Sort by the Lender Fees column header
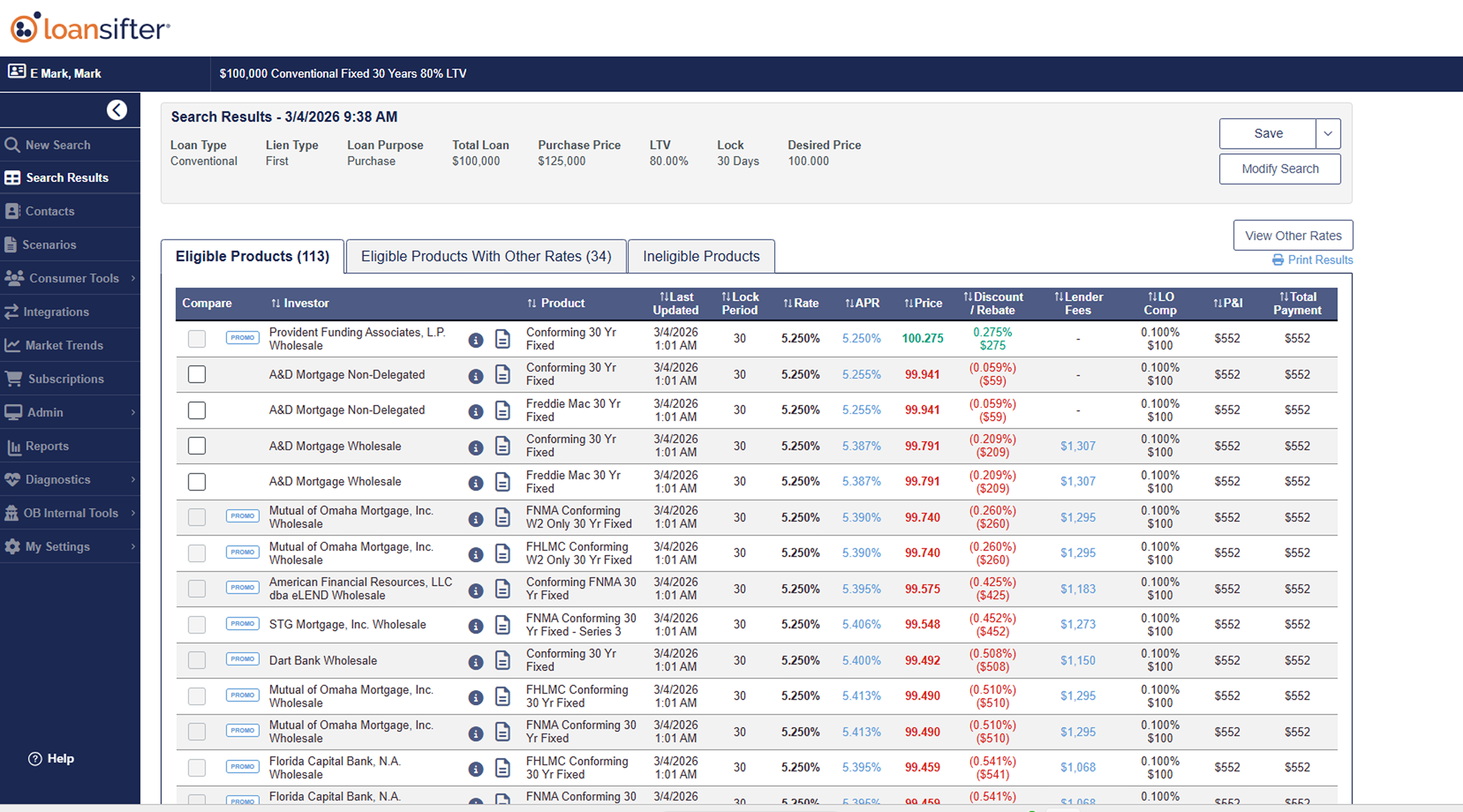Viewport: 1463px width, 812px height. [1078, 303]
